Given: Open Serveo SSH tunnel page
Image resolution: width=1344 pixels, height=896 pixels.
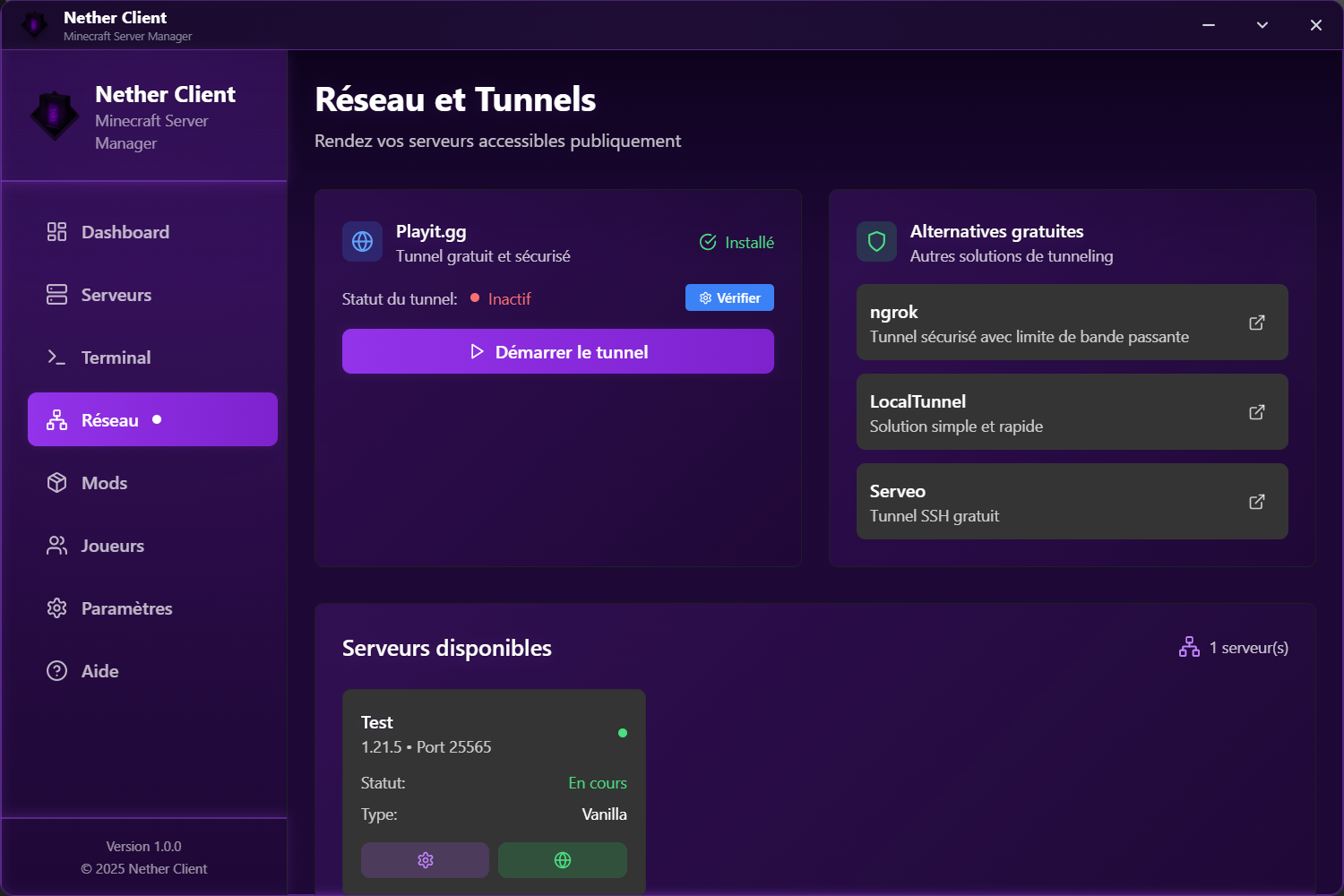Looking at the screenshot, I should point(1256,501).
